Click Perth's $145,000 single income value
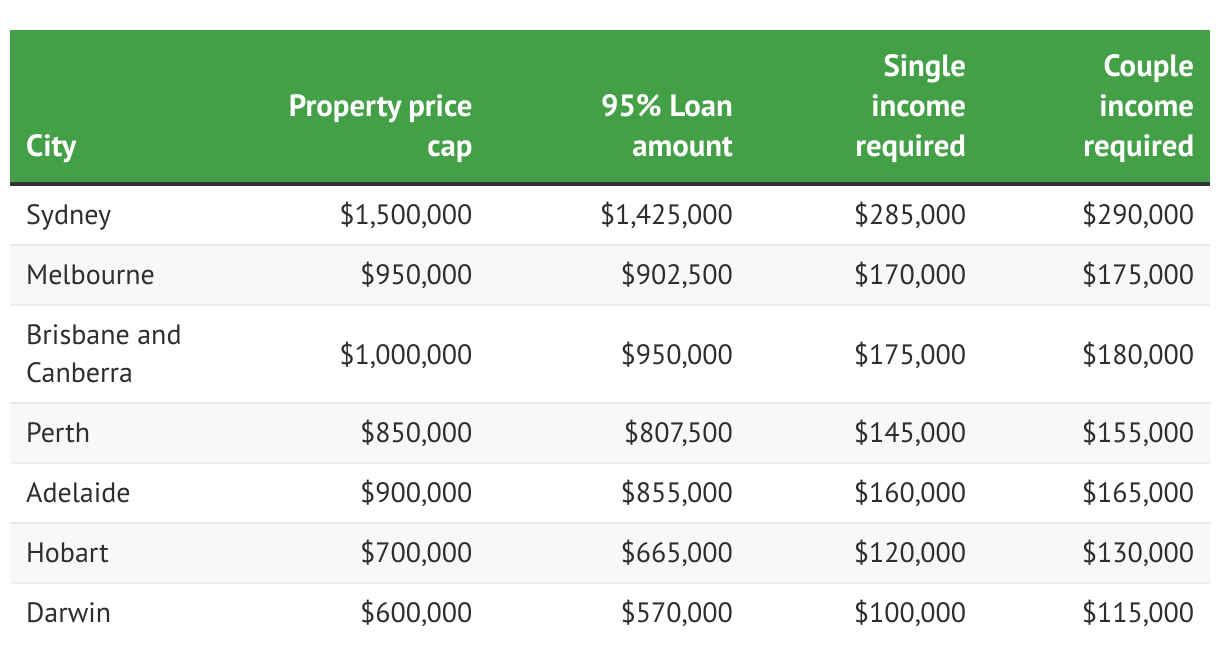This screenshot has height=652, width=1220. pos(910,433)
